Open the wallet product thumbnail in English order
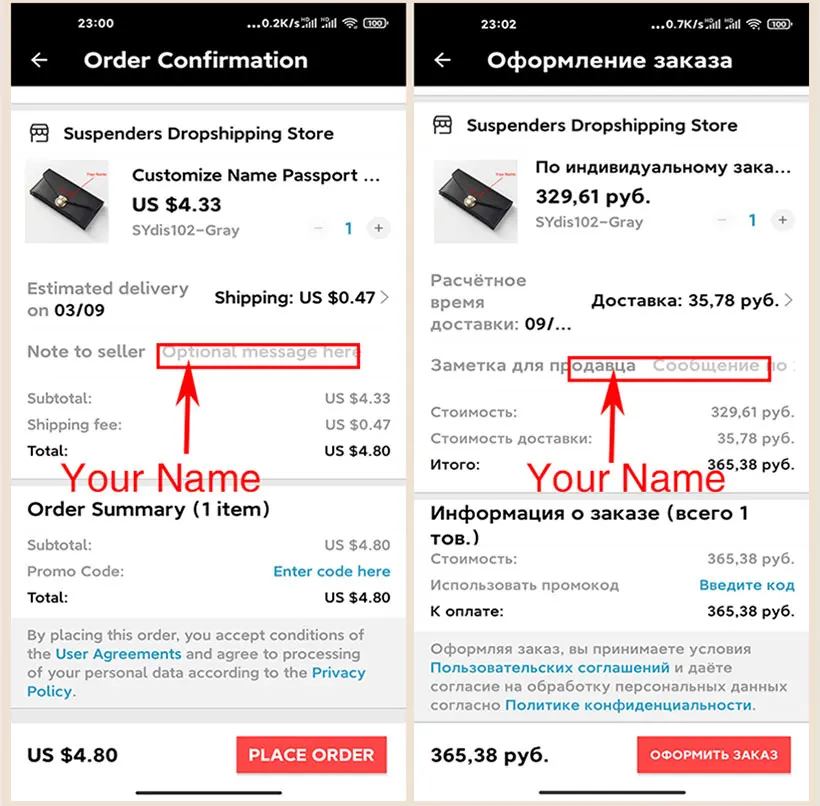820x806 pixels. tap(66, 201)
